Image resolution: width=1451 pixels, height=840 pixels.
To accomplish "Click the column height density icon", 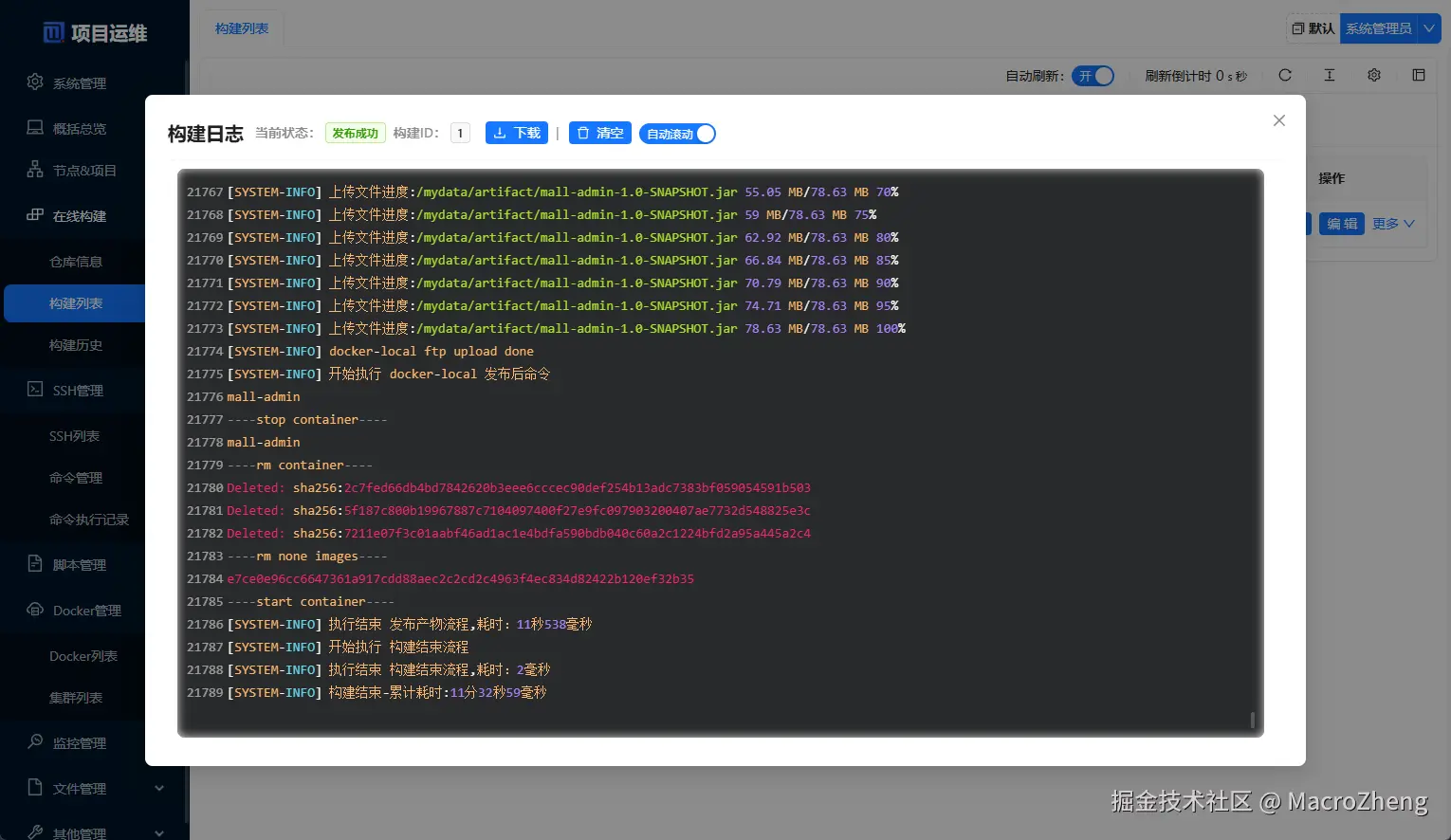I will click(1330, 75).
